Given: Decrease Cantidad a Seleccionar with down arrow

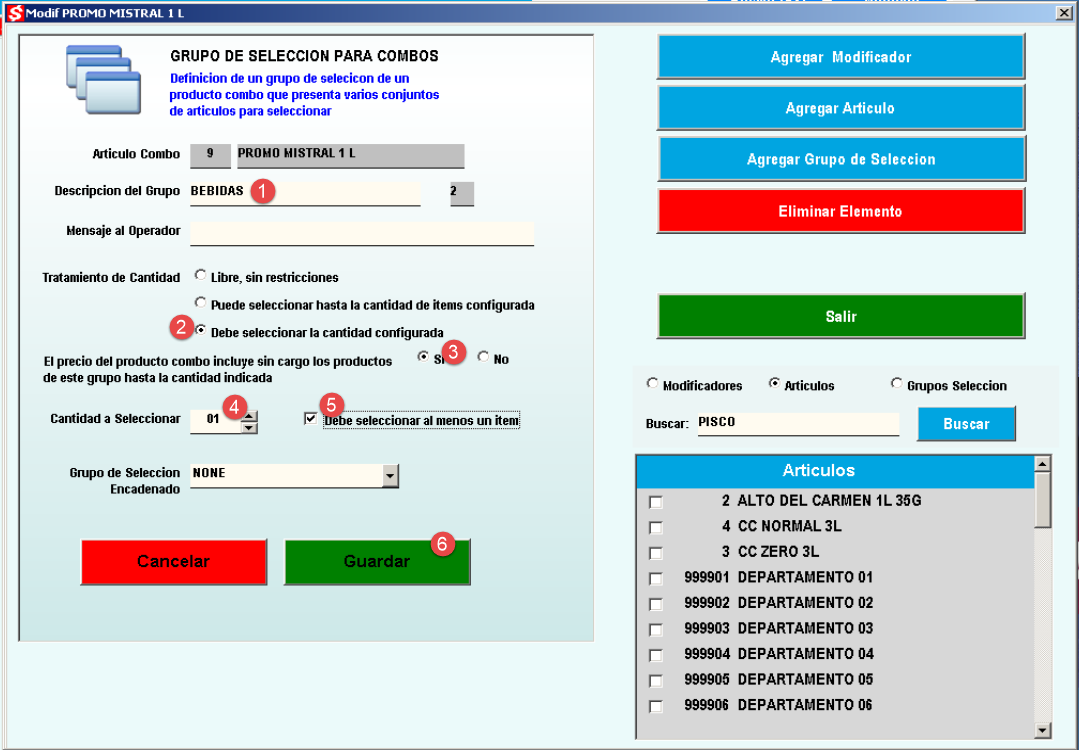Looking at the screenshot, I should coord(249,427).
